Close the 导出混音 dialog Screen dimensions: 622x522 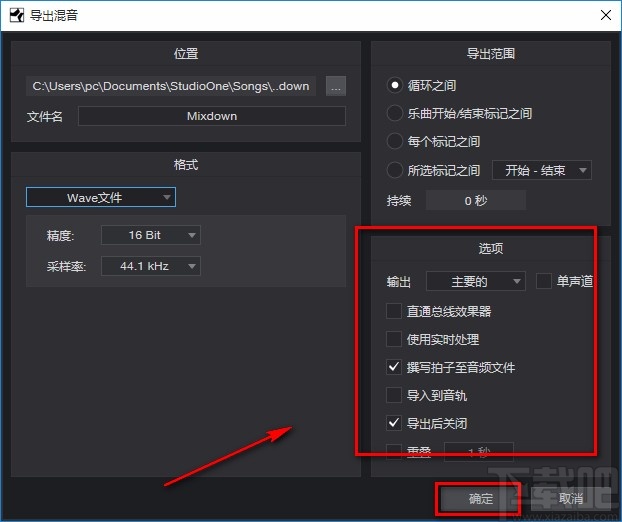coord(606,15)
